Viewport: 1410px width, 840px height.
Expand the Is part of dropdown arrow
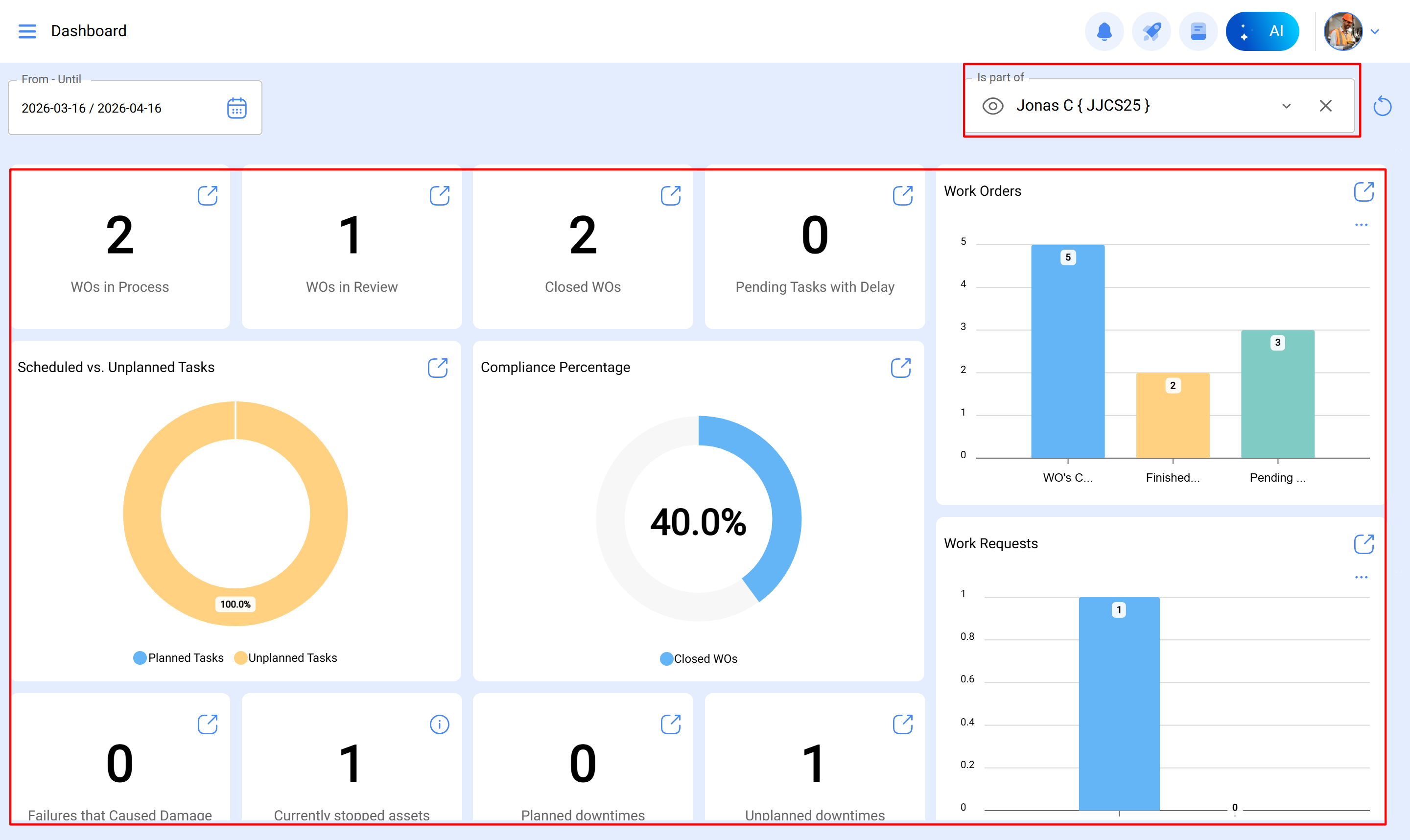(1286, 106)
